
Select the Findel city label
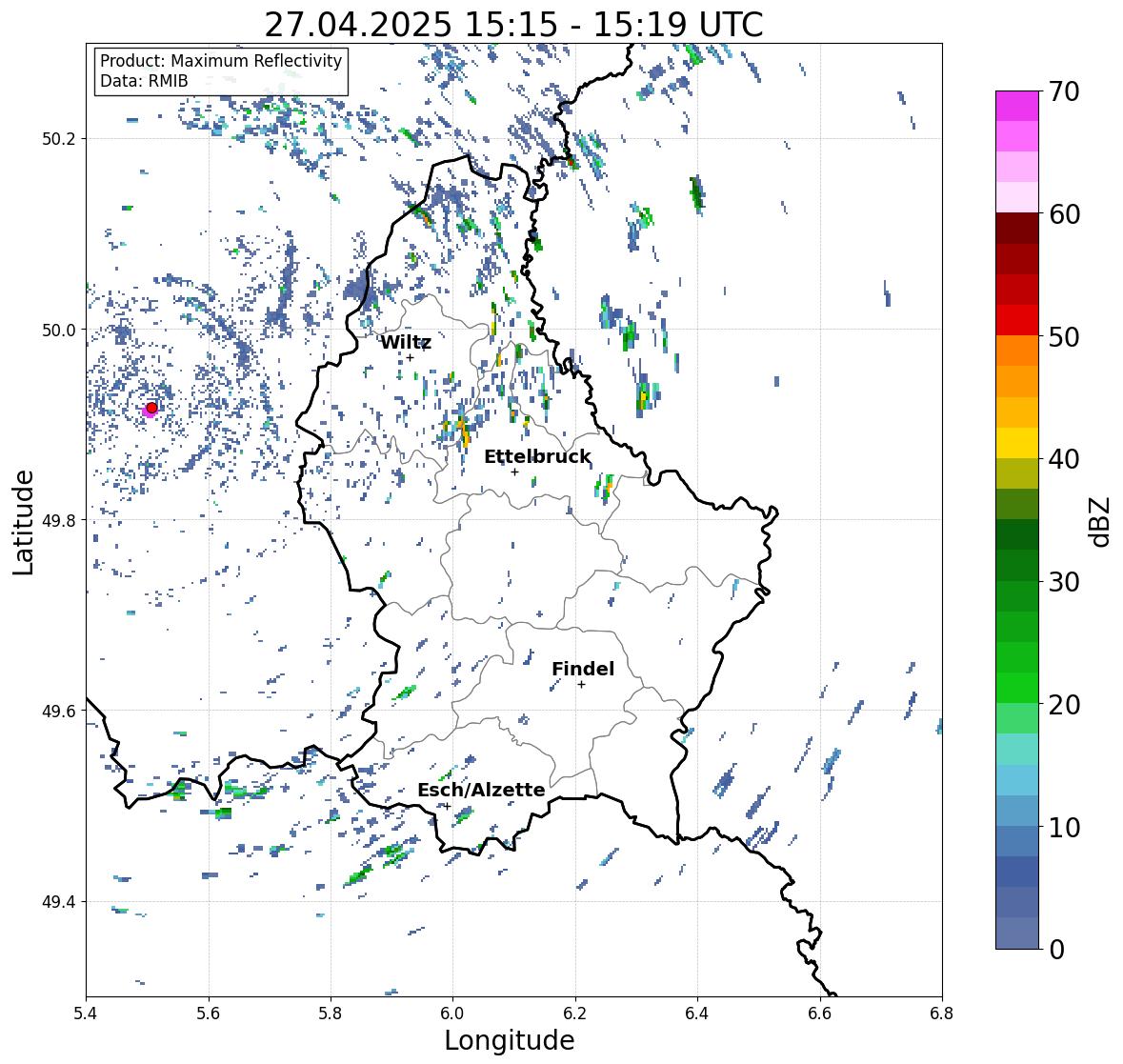click(x=582, y=669)
